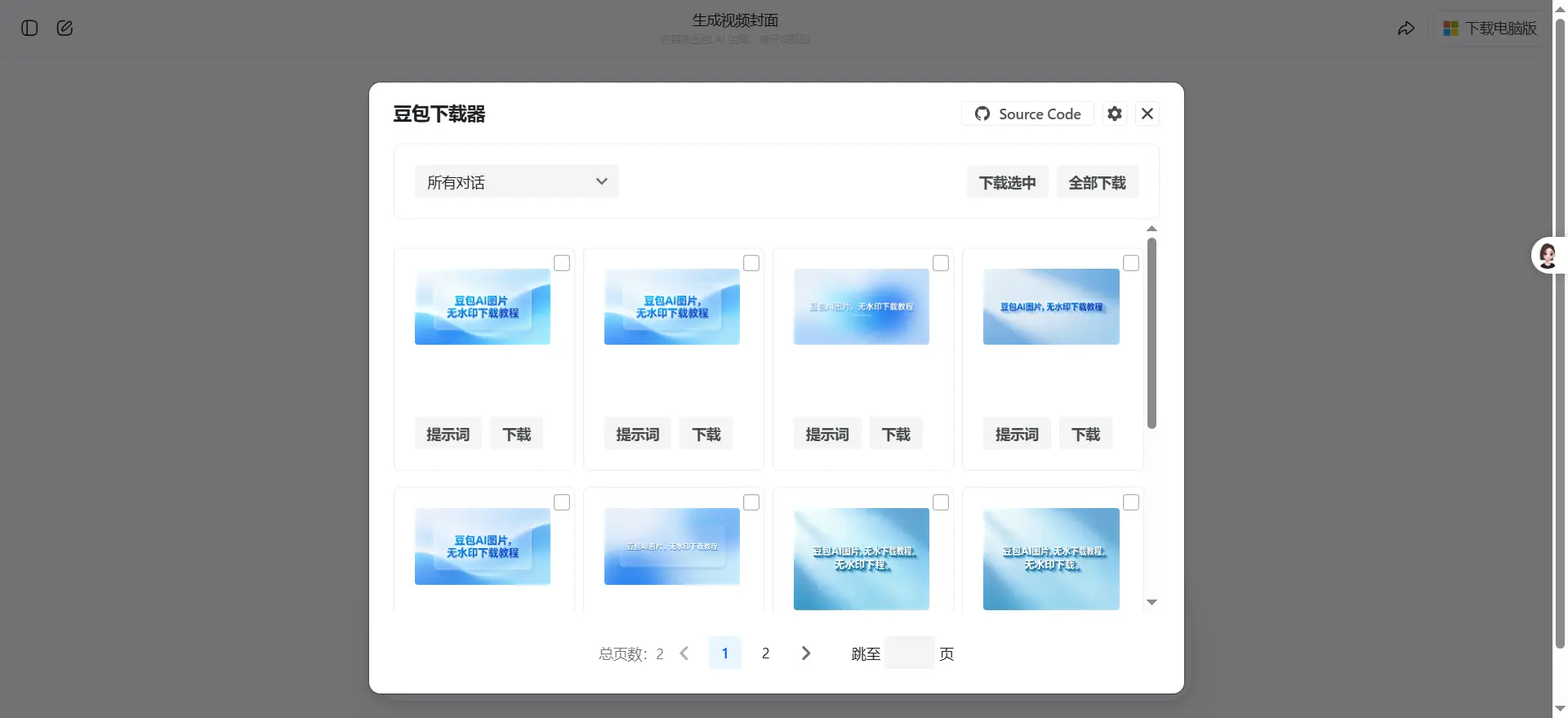Check second image card checkbox in top row

coord(751,263)
